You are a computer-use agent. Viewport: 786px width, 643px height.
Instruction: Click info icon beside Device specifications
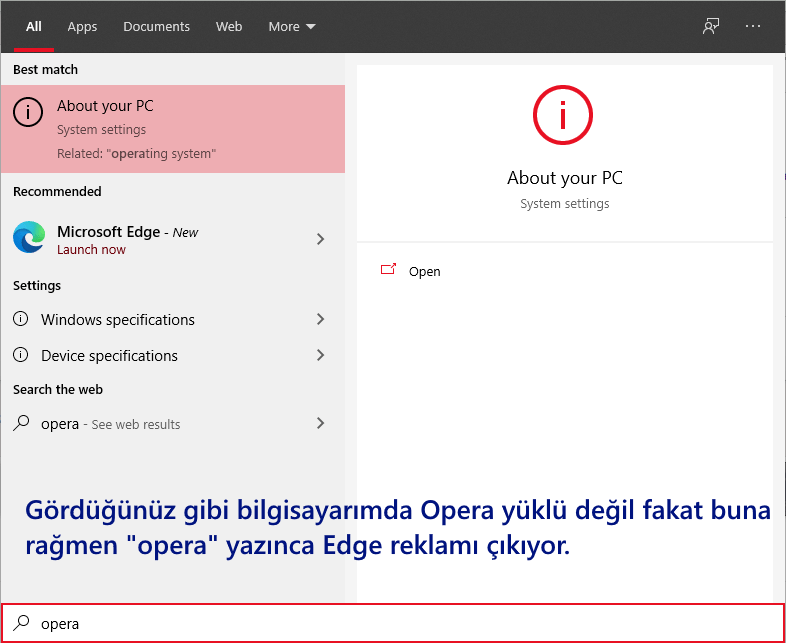(x=21, y=355)
